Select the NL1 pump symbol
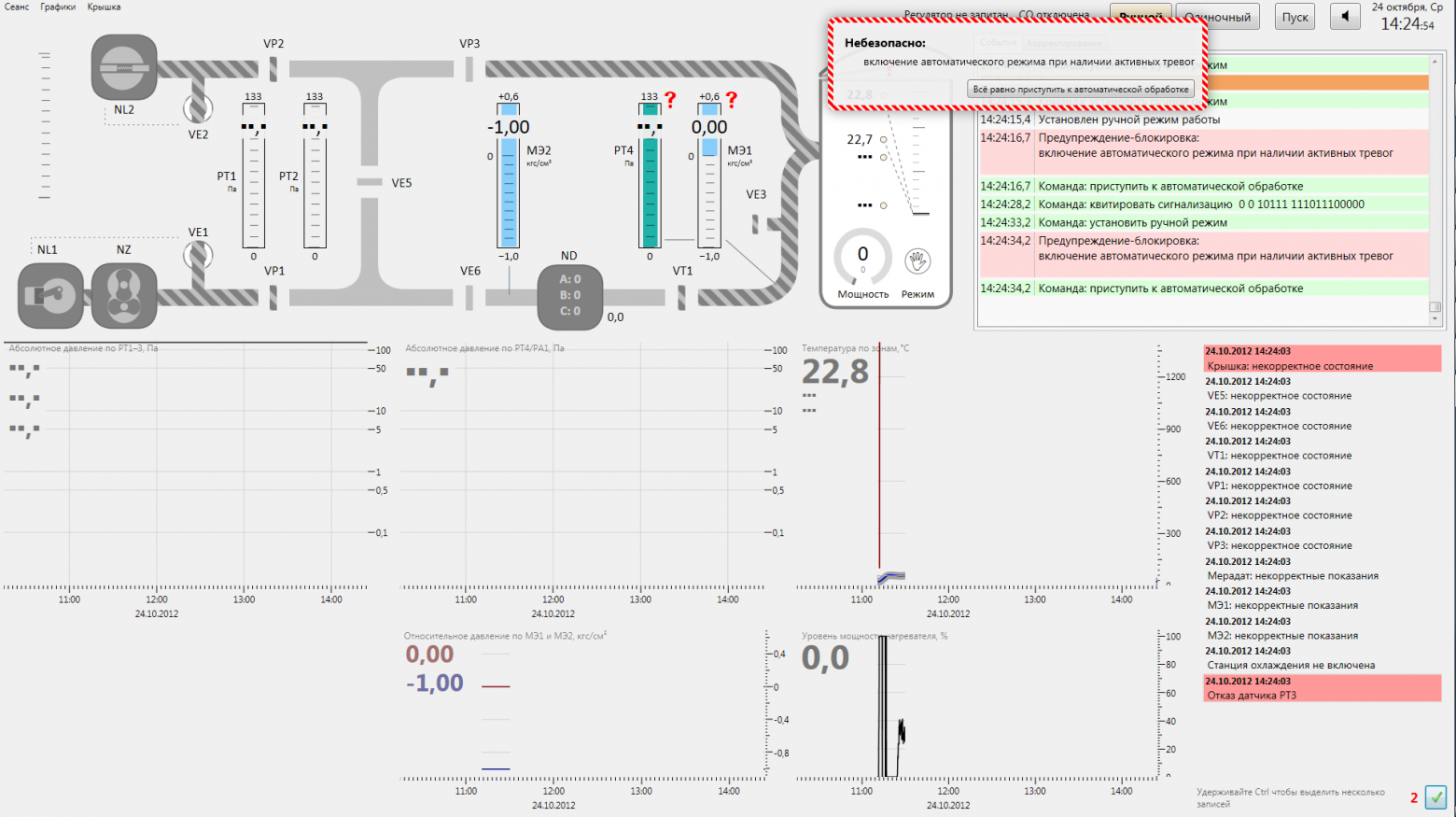 tap(50, 296)
